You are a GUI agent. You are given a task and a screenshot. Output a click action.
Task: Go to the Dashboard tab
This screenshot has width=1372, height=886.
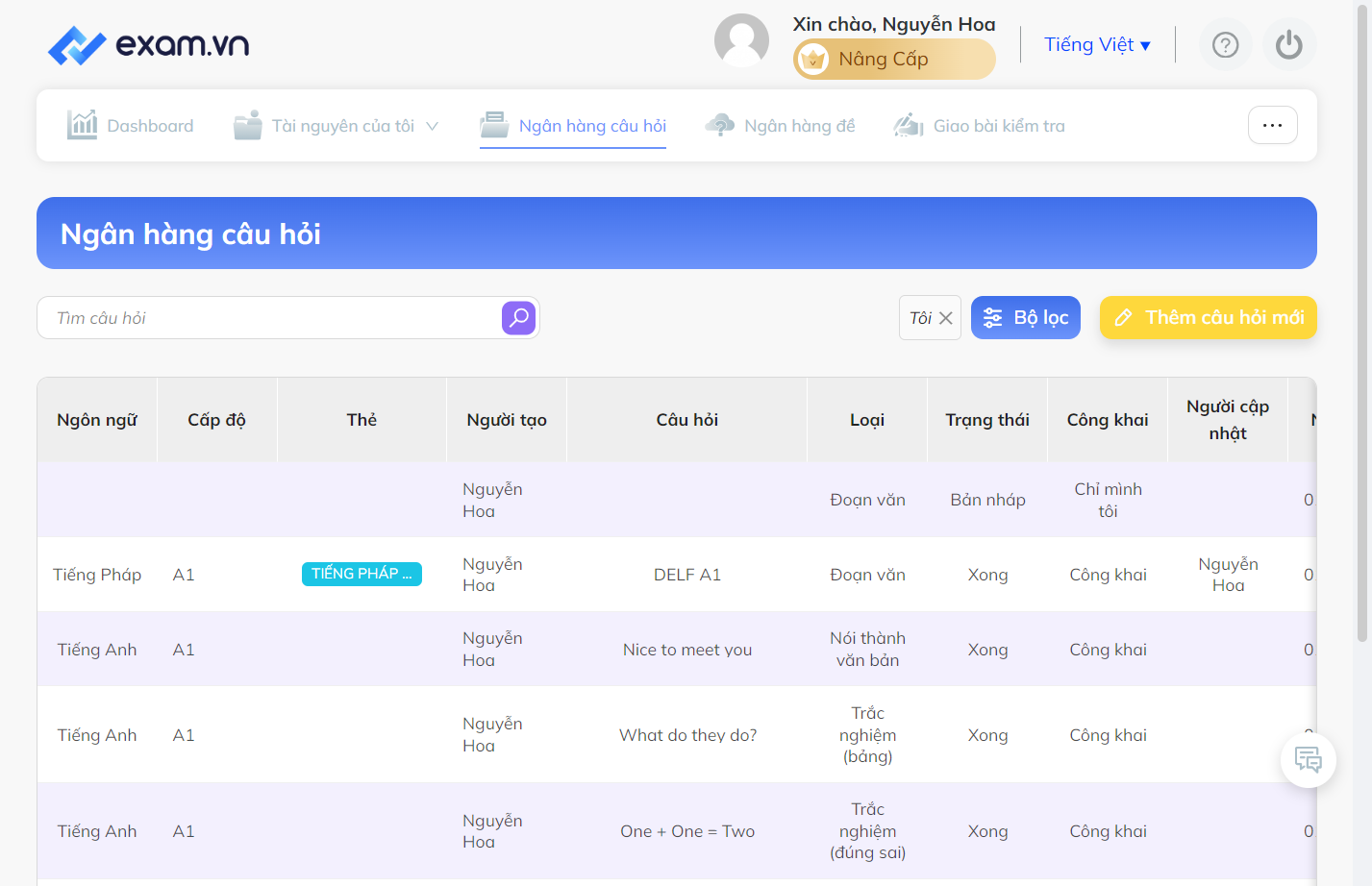click(x=130, y=125)
